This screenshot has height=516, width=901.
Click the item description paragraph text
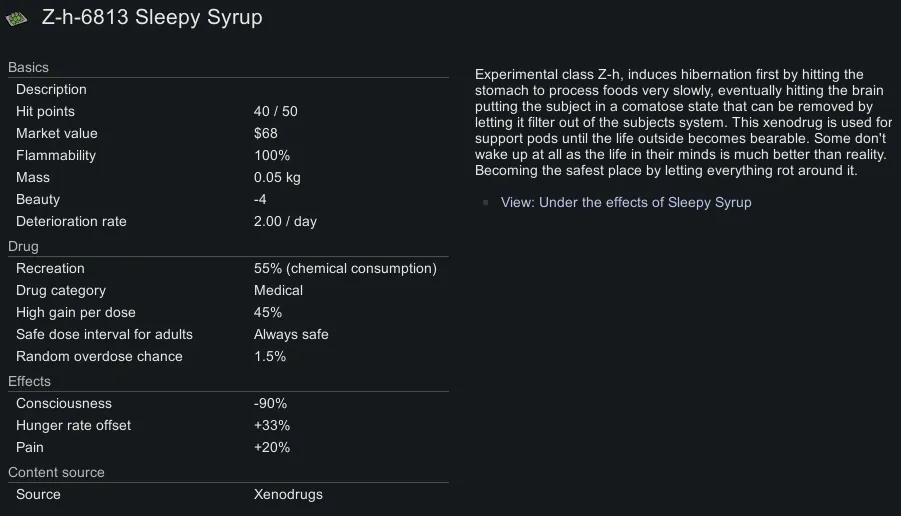tap(682, 122)
